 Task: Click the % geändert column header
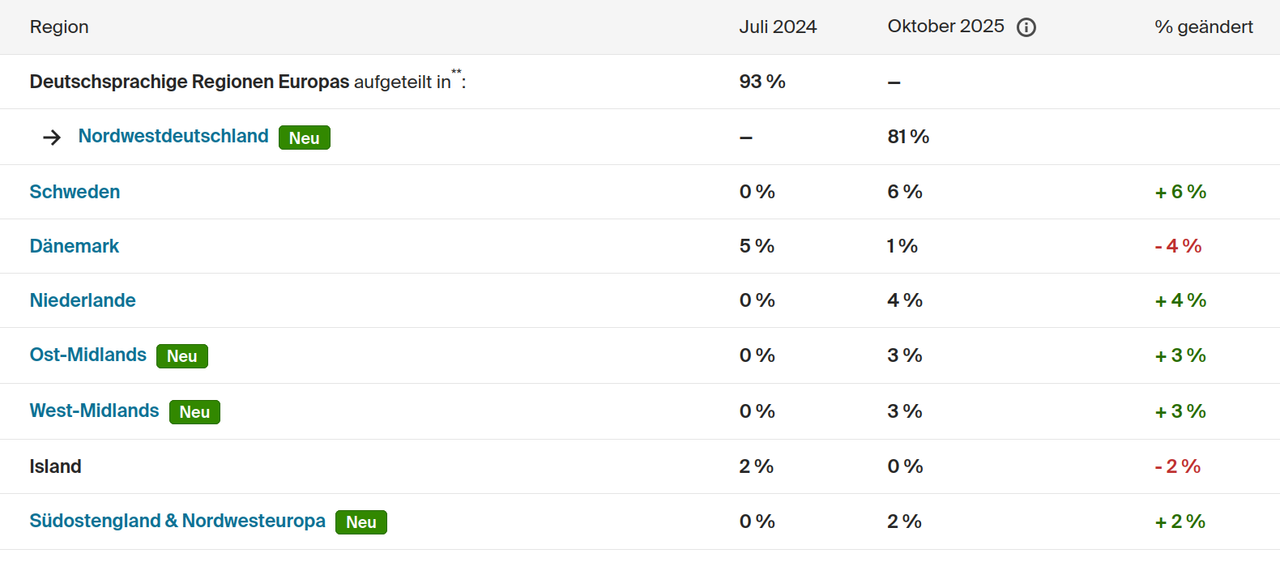click(x=1203, y=27)
